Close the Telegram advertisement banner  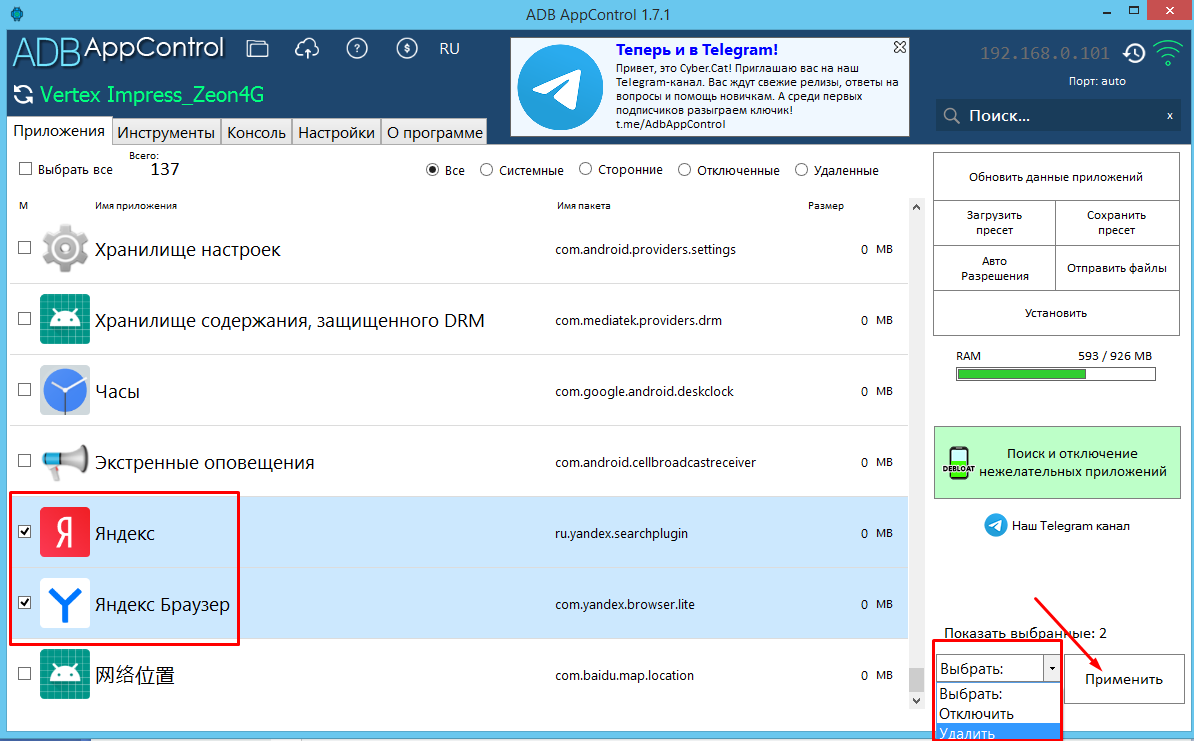pyautogui.click(x=899, y=47)
